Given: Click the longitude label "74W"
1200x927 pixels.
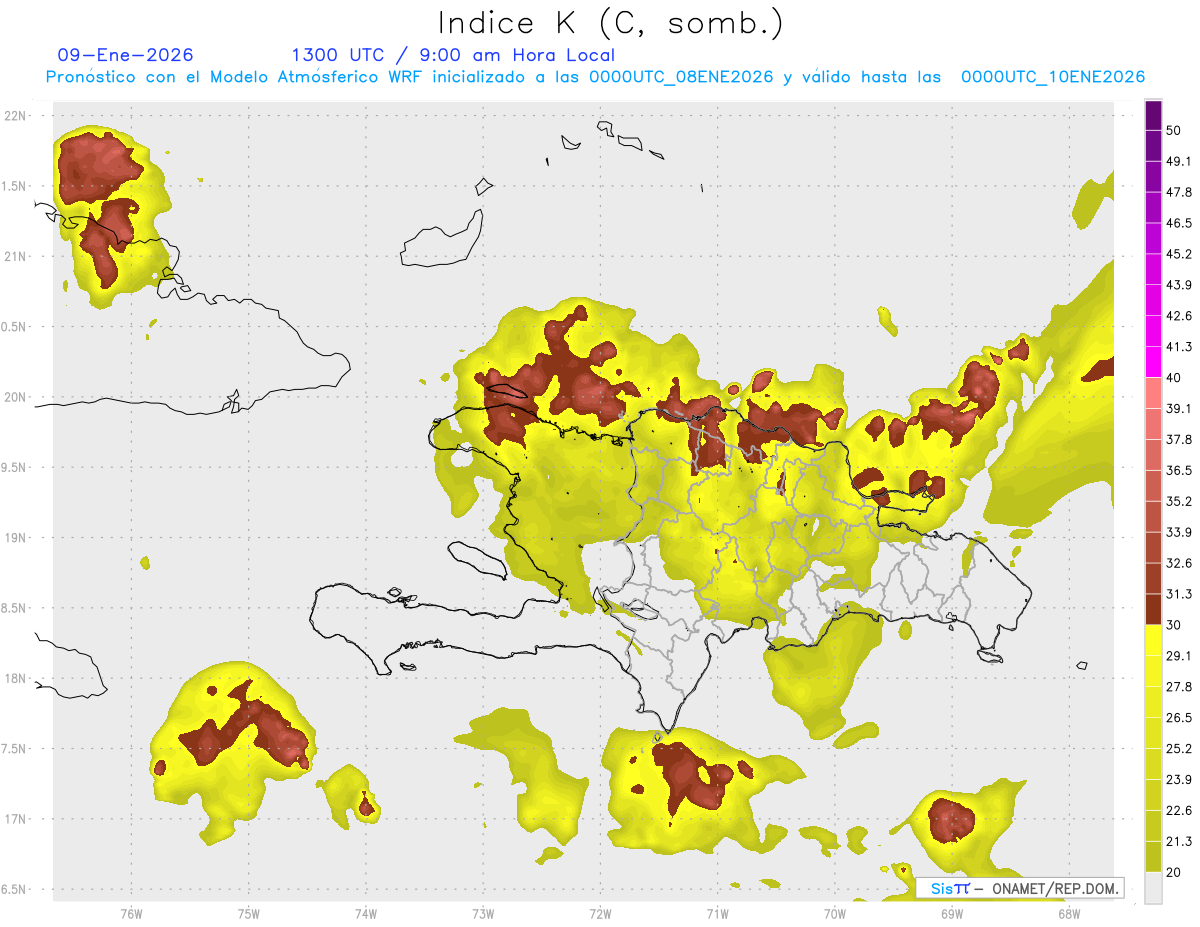Looking at the screenshot, I should click(x=365, y=914).
